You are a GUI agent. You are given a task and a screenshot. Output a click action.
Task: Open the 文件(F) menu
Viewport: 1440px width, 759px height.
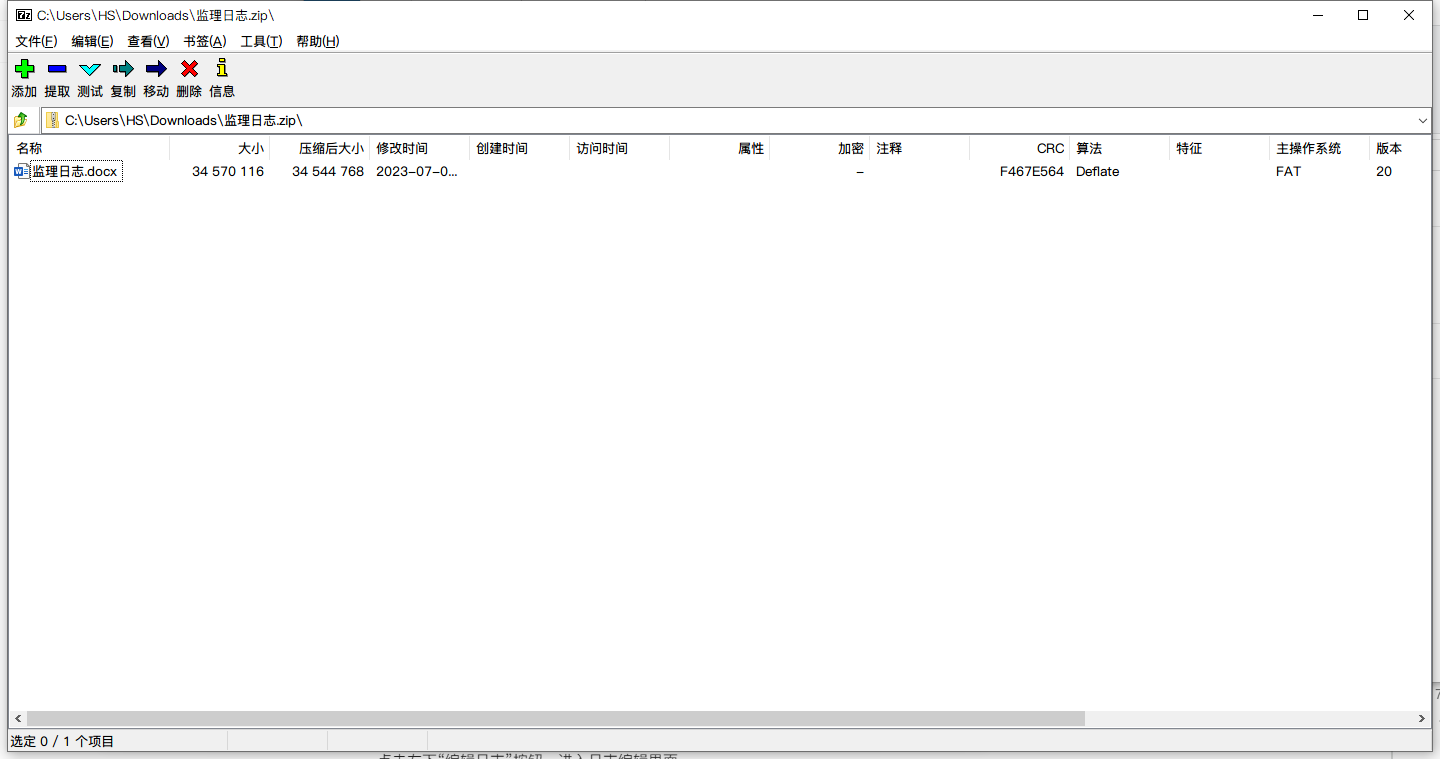coord(36,41)
